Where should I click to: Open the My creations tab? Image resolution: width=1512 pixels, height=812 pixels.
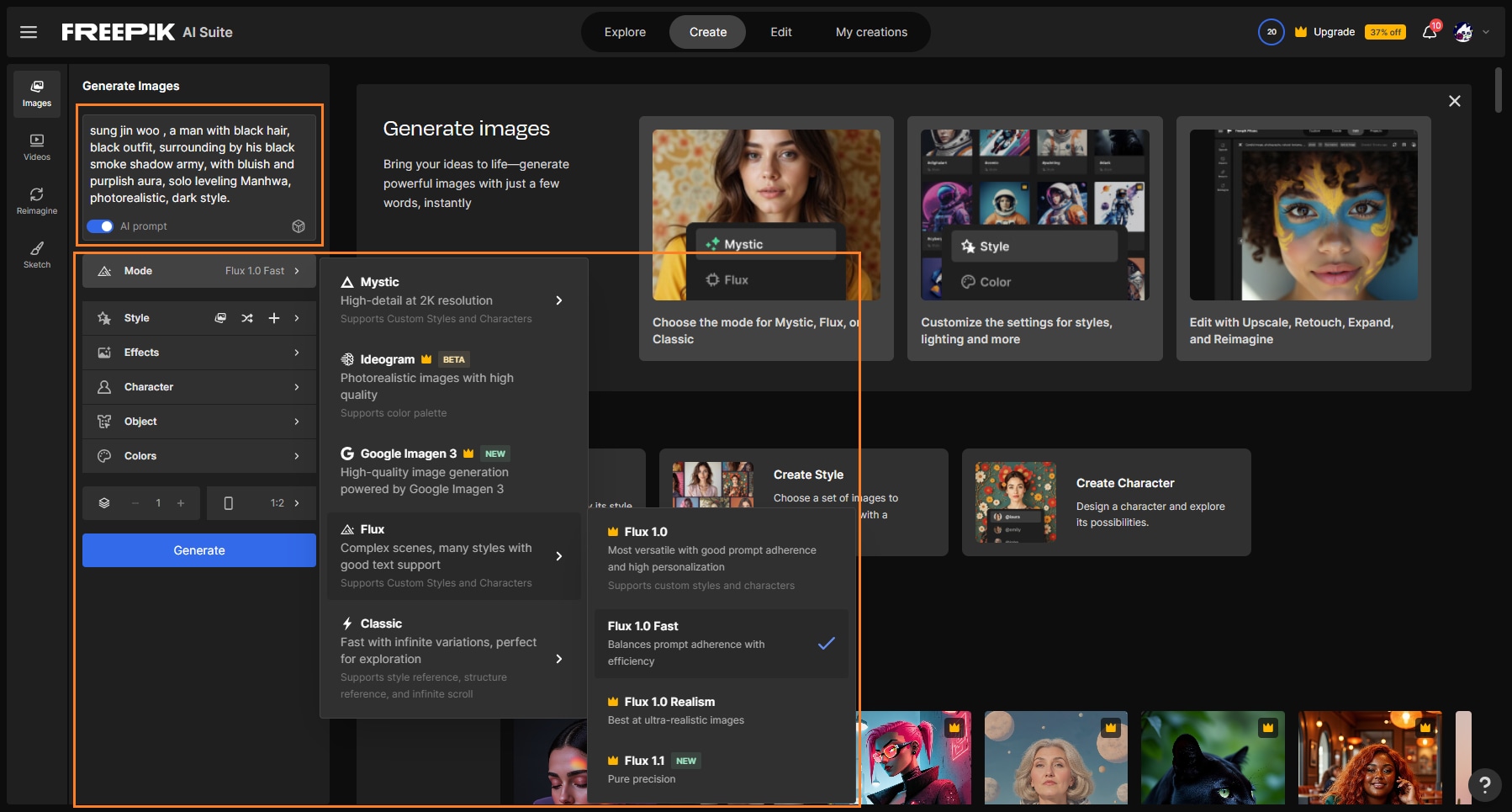point(871,32)
